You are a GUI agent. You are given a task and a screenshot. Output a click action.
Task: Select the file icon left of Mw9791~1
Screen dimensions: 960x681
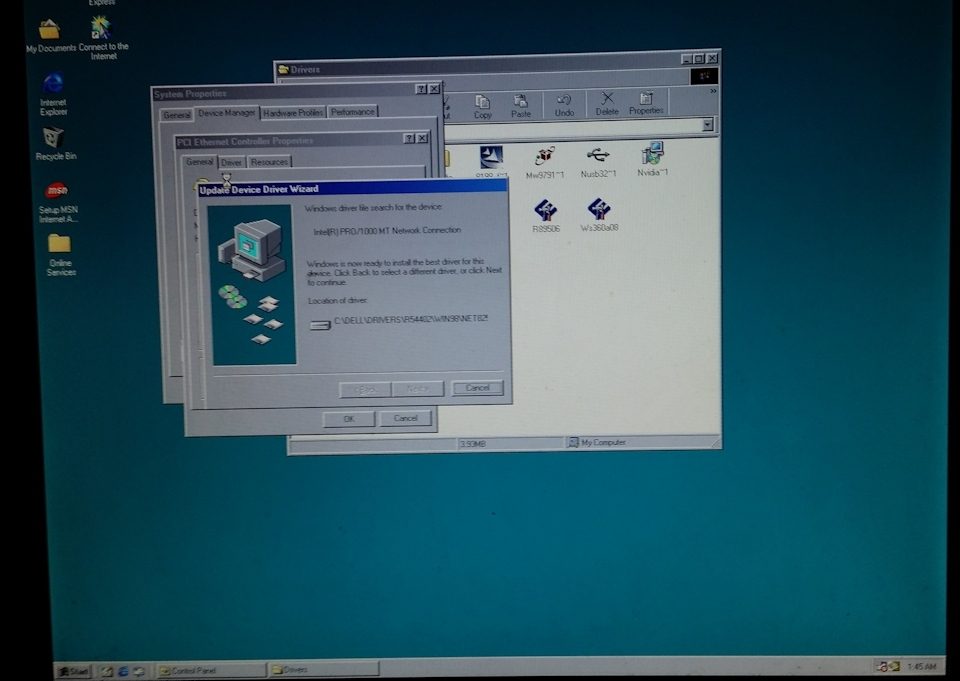[x=491, y=160]
